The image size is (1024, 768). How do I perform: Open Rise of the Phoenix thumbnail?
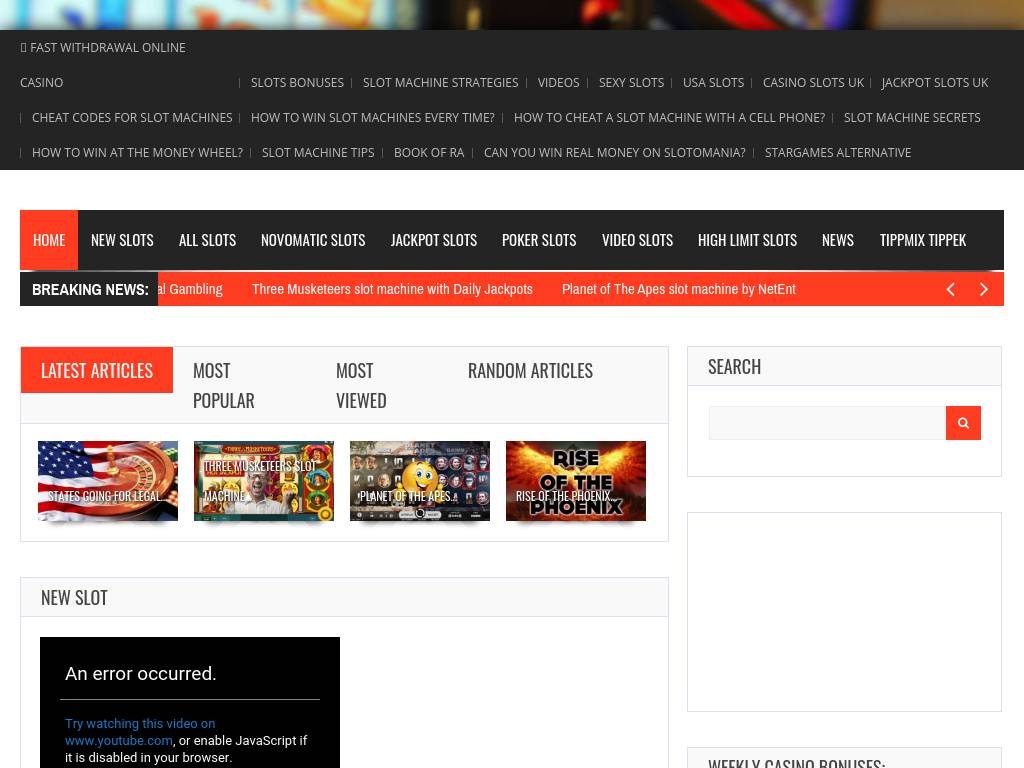[576, 481]
